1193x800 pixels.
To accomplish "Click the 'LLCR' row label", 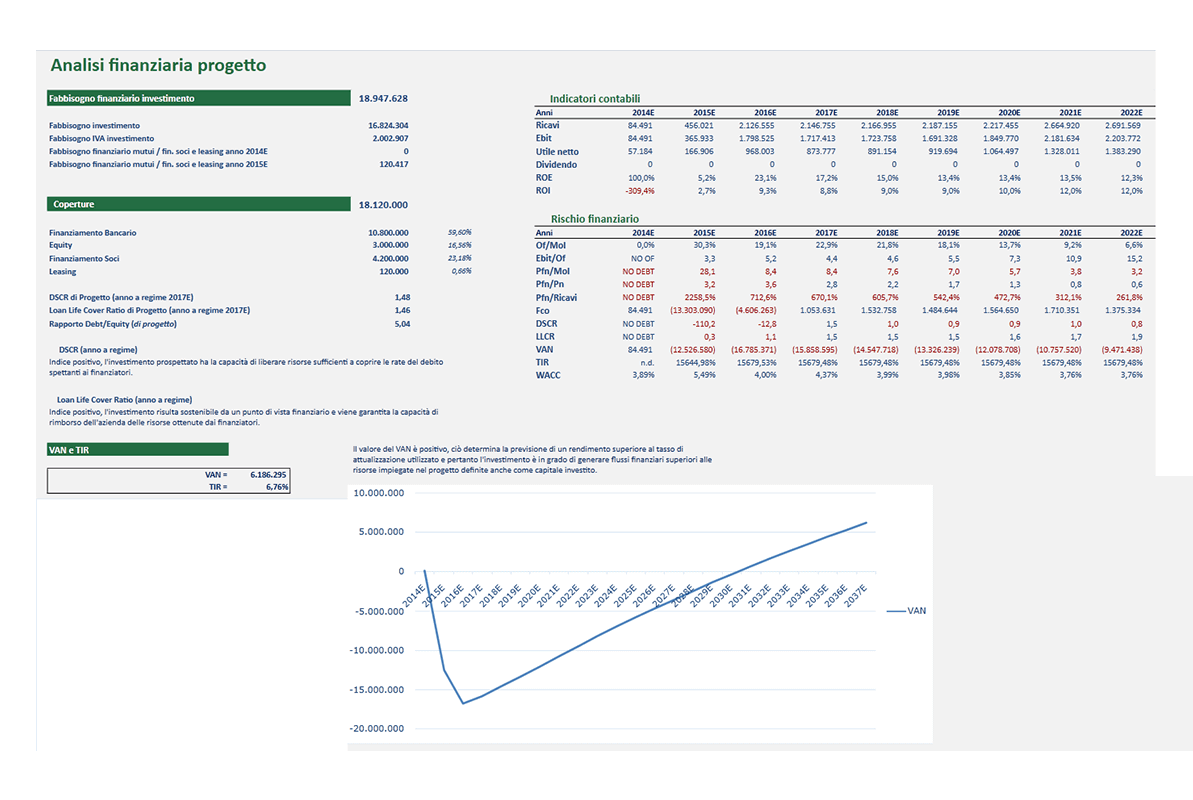I will click(x=545, y=336).
